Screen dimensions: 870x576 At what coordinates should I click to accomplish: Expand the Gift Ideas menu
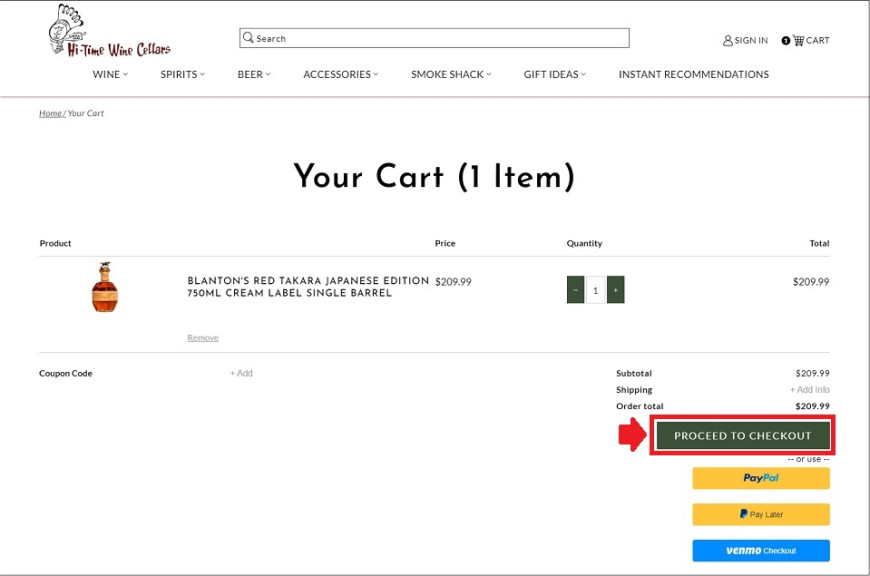(555, 74)
